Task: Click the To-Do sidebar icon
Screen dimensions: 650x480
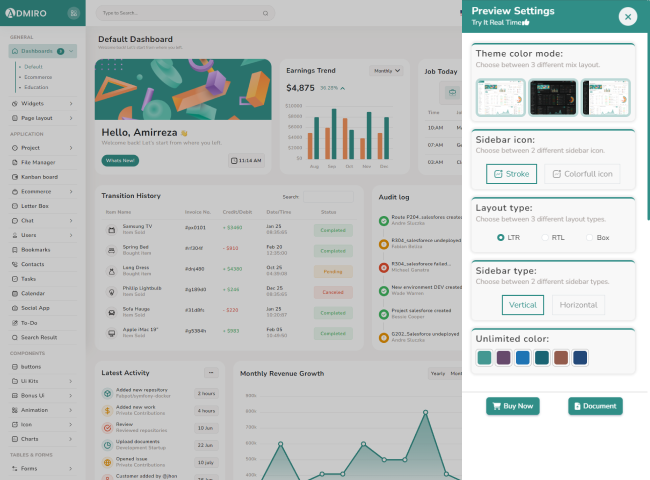Action: point(14,323)
